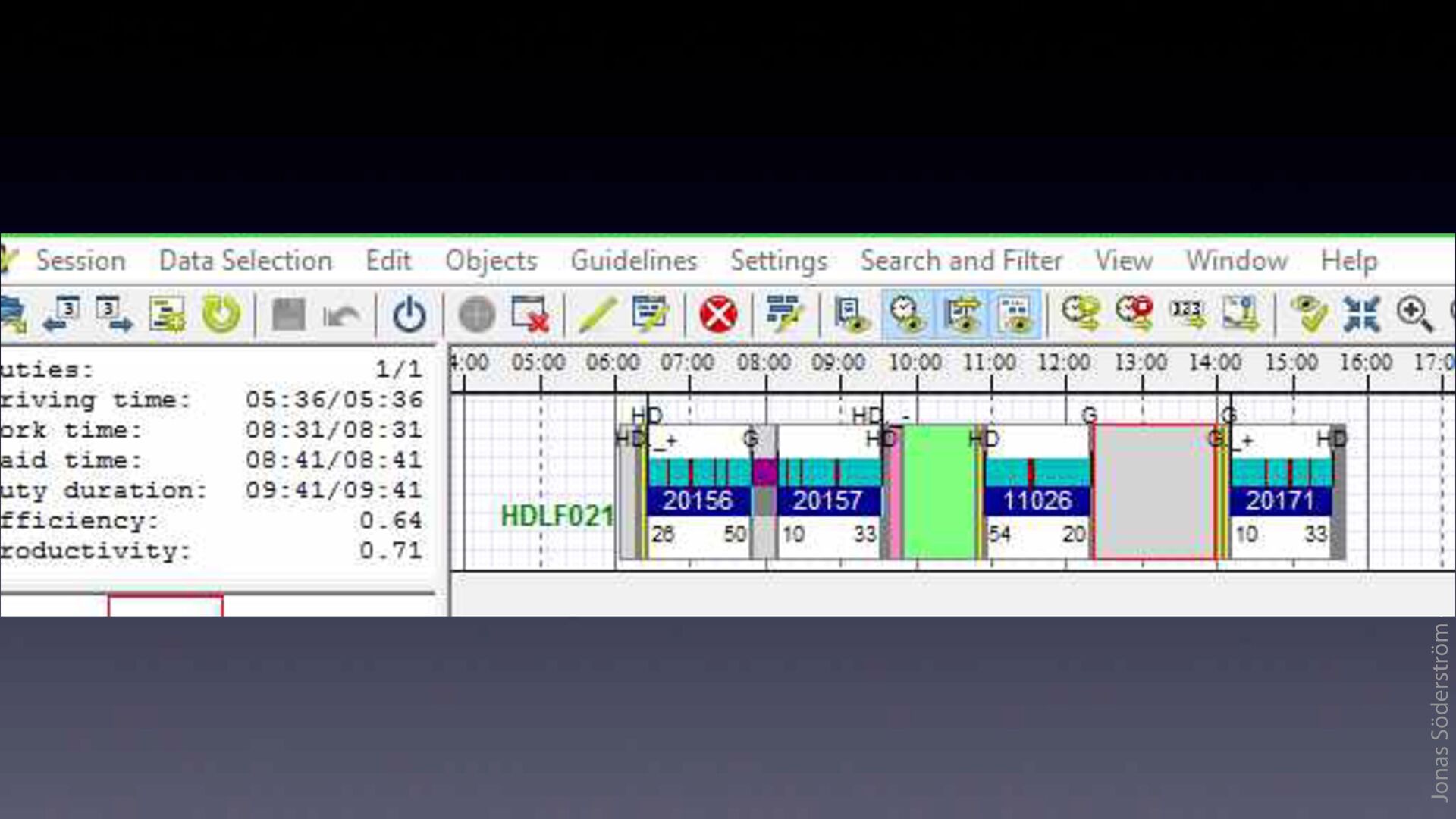Select the green pencil edit tool
Viewport: 1456px width, 819px height.
[597, 314]
